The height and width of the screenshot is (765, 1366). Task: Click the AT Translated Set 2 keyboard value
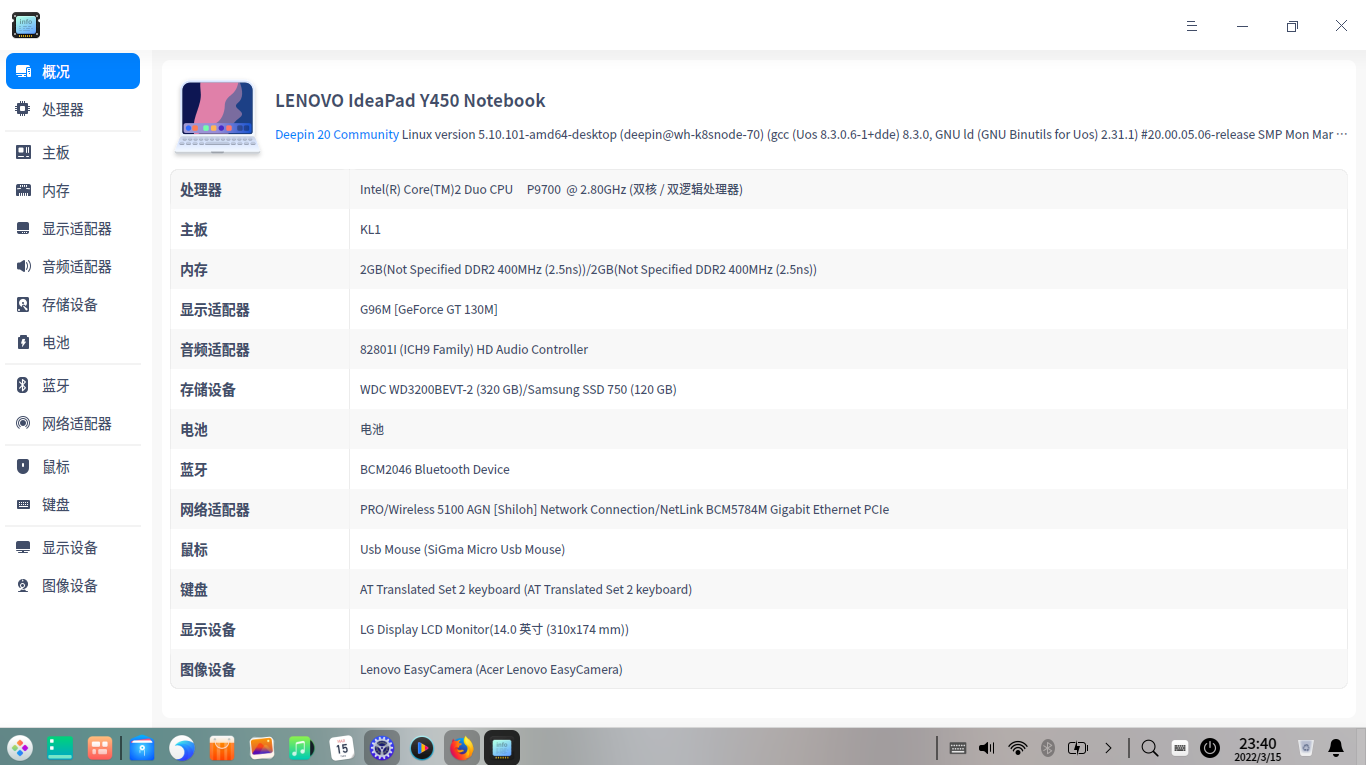pos(526,589)
